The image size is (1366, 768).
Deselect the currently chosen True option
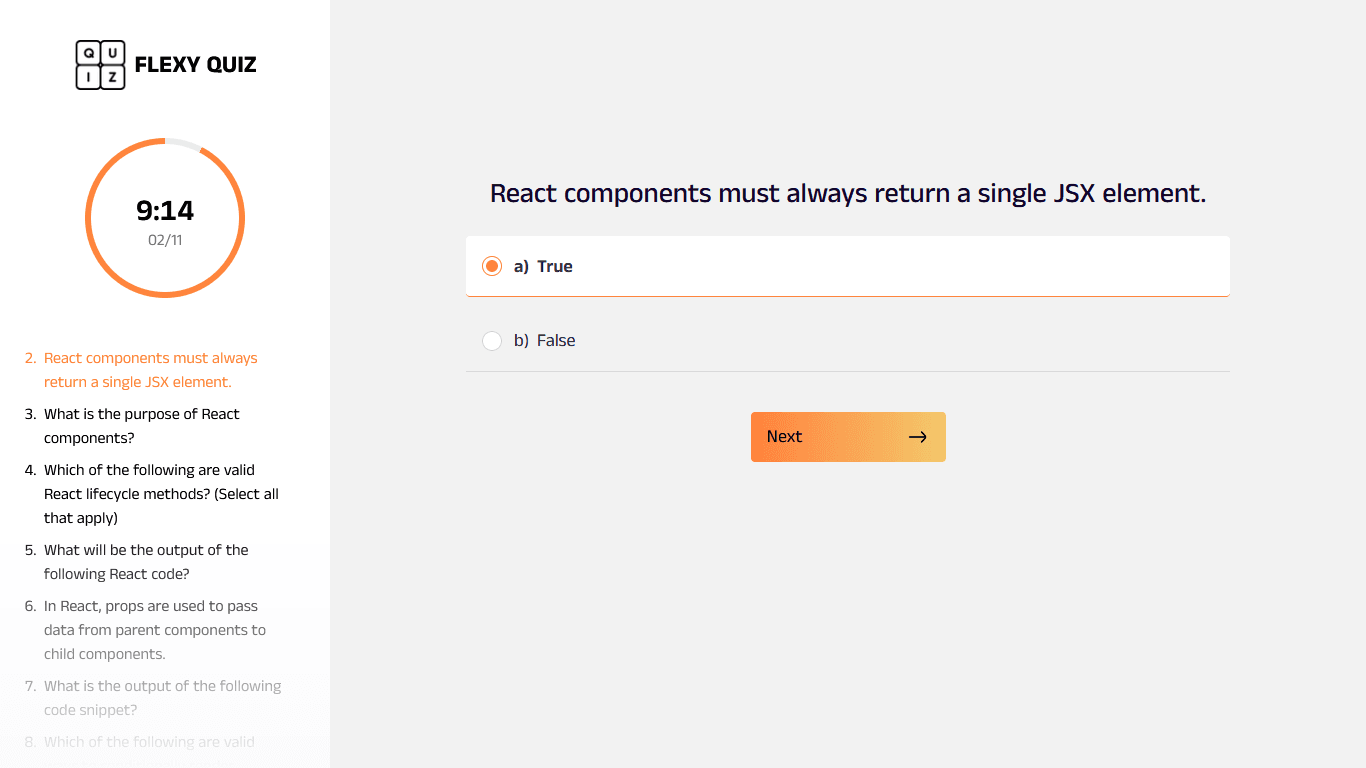[492, 266]
